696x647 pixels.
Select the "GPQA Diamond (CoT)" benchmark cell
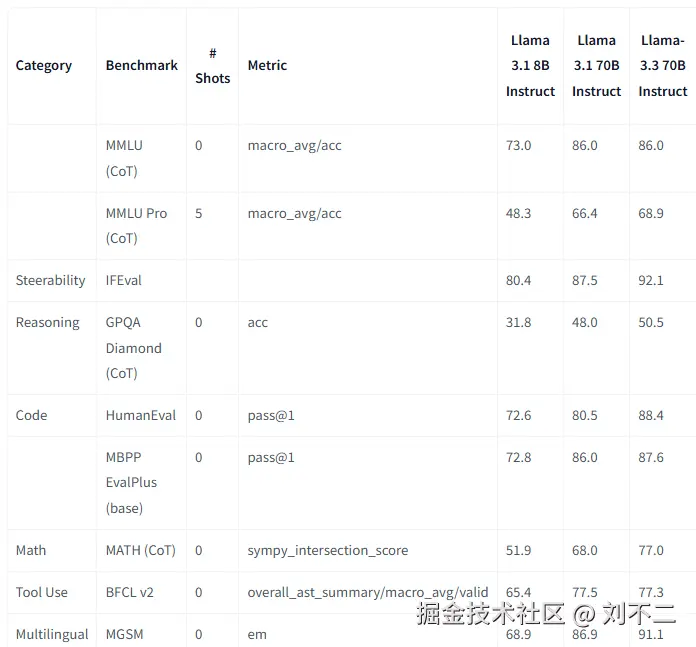(x=134, y=348)
